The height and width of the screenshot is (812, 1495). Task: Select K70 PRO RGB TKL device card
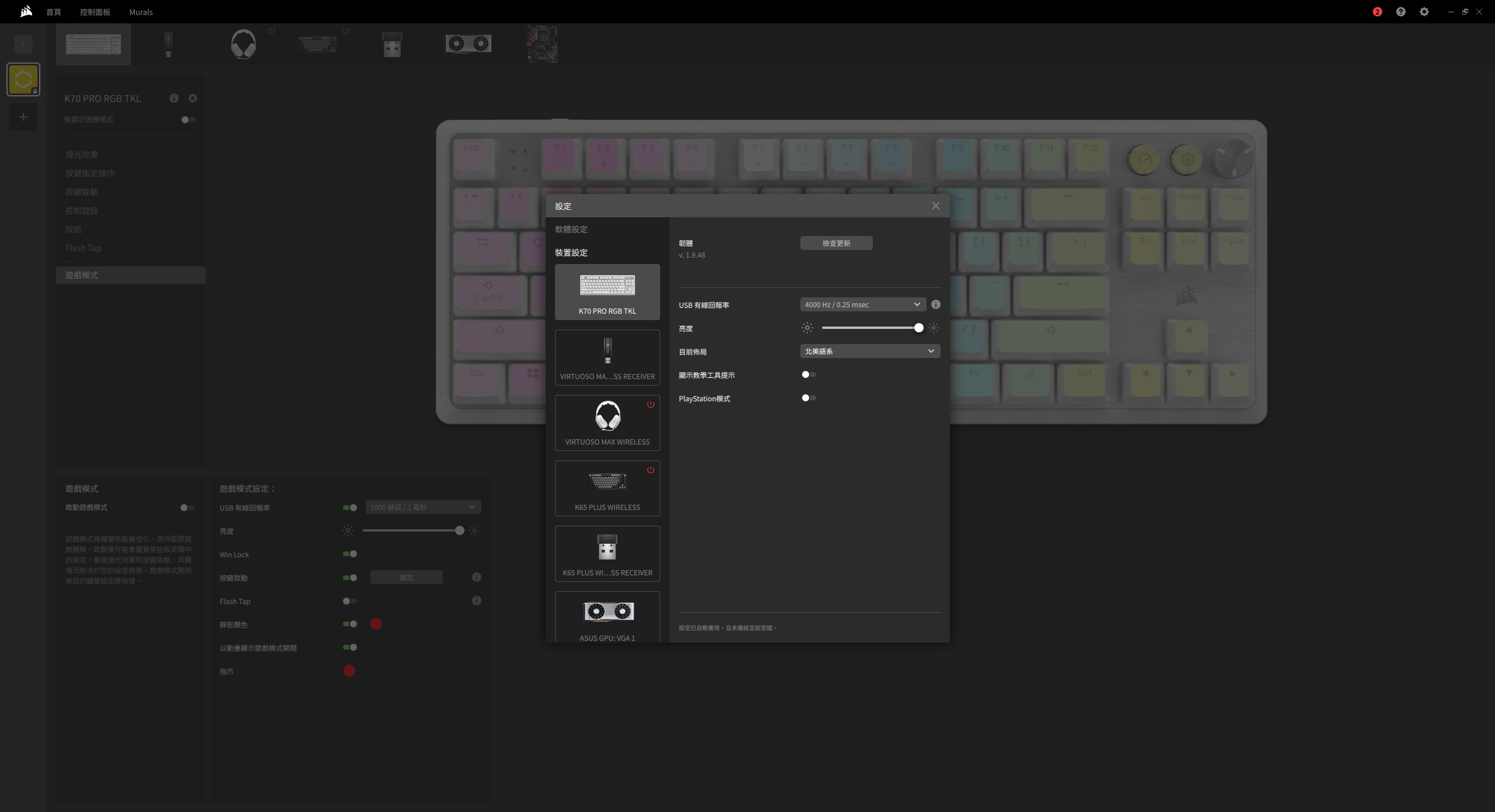point(607,292)
